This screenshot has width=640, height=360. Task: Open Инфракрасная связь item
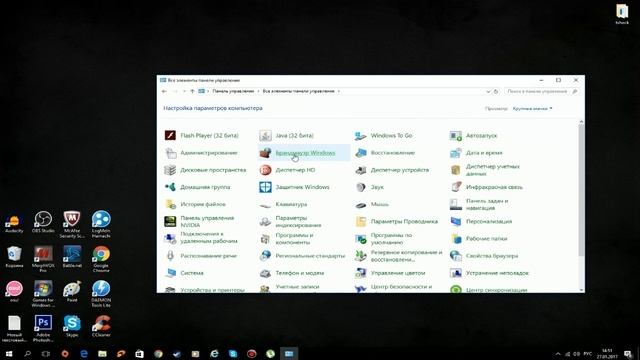coord(486,187)
